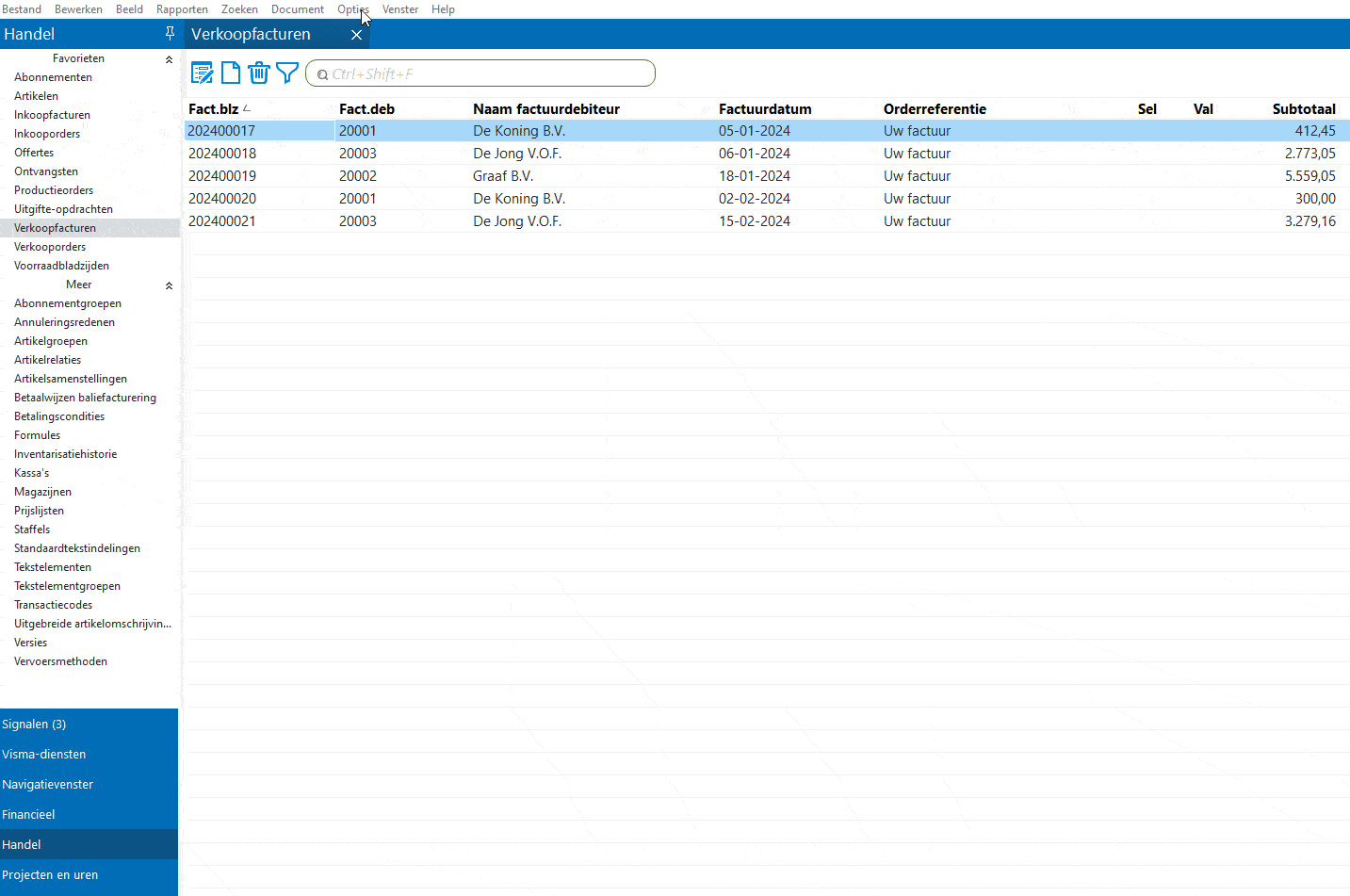Sort by Fact.deb column header
This screenshot has height=896, width=1350.
(x=366, y=109)
